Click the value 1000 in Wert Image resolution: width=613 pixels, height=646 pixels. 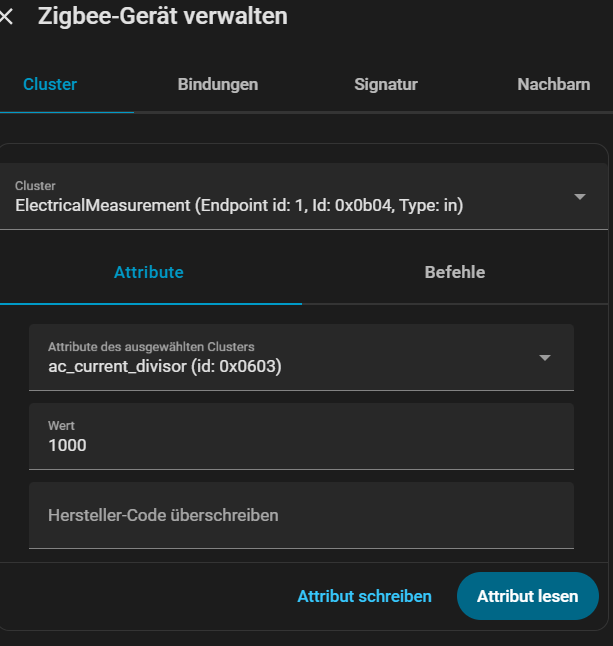pyautogui.click(x=68, y=445)
